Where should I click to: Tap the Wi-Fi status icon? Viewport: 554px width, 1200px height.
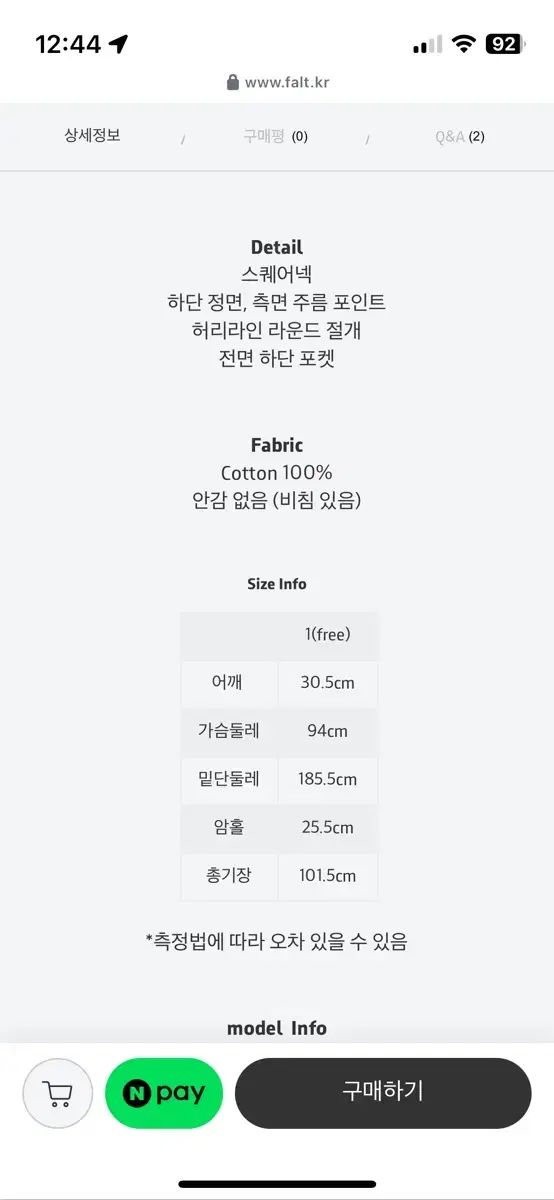(x=463, y=44)
